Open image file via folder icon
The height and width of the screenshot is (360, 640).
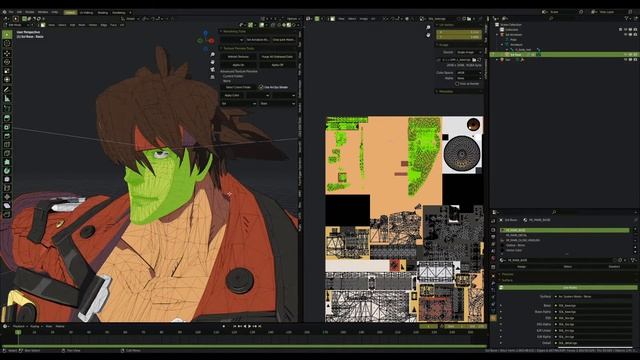(x=474, y=60)
